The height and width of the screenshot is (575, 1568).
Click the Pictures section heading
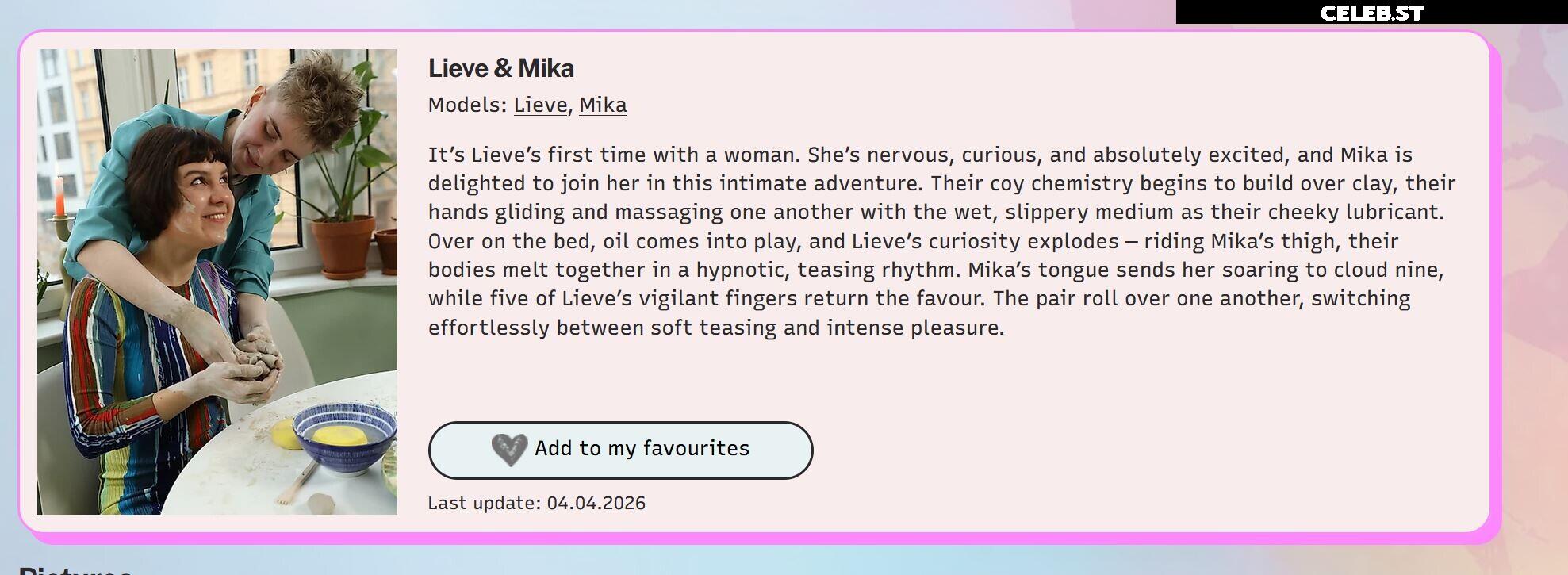75,571
